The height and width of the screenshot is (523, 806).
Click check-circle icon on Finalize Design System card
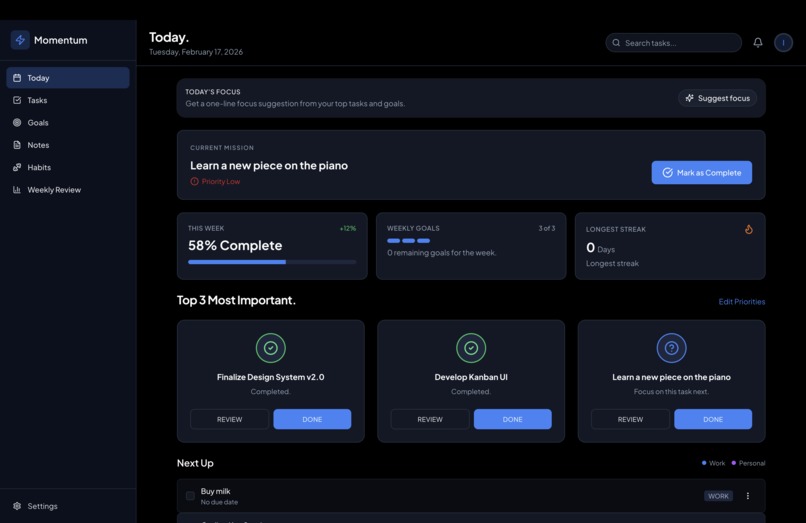270,348
